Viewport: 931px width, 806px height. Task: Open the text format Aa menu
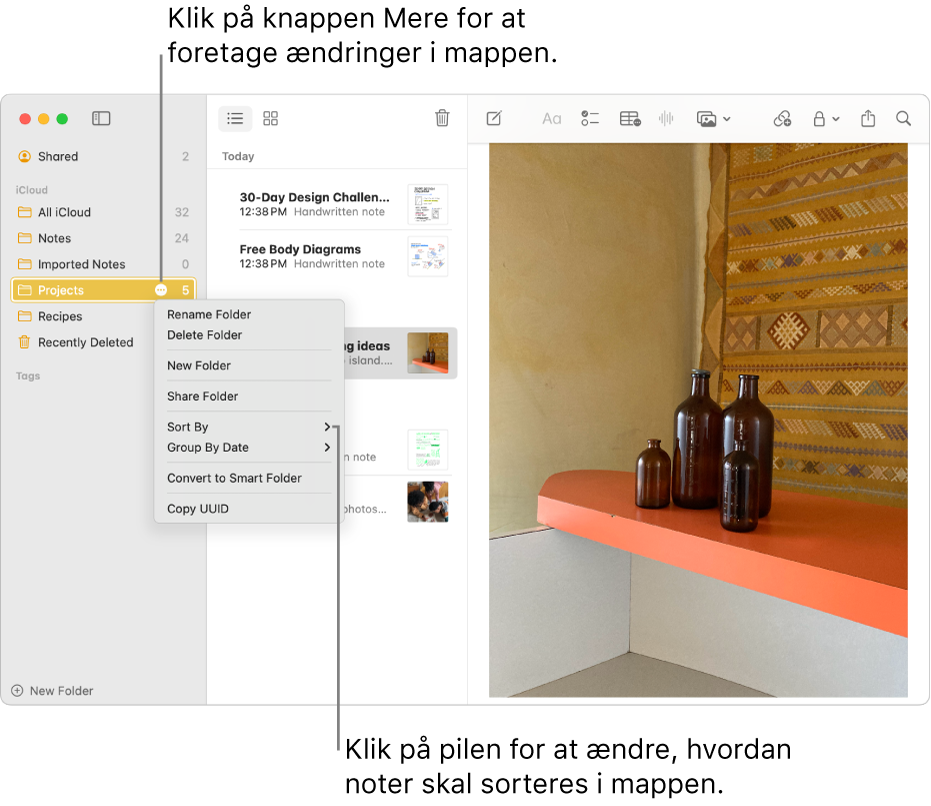[552, 119]
